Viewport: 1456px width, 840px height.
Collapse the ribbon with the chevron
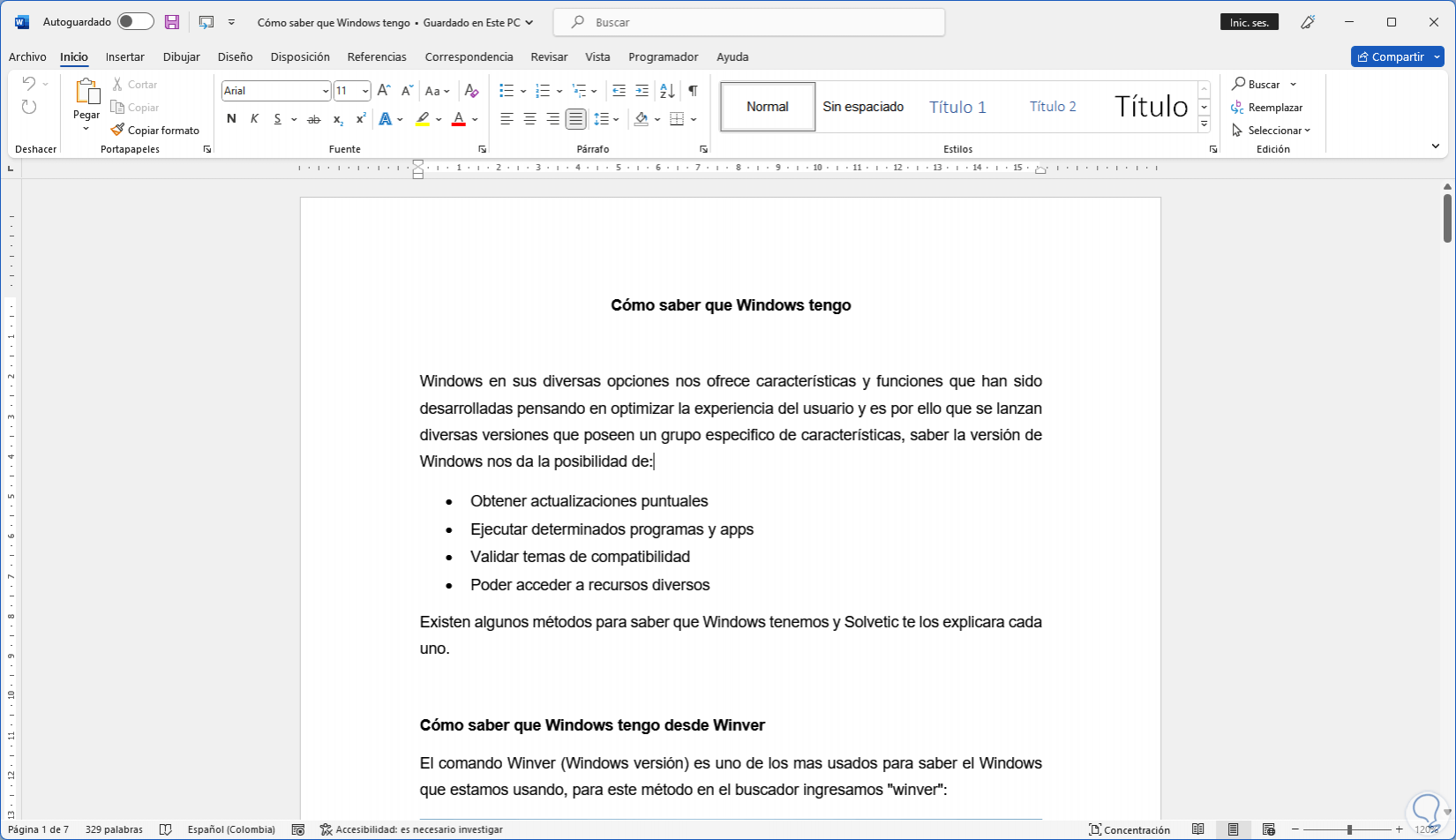[x=1436, y=146]
